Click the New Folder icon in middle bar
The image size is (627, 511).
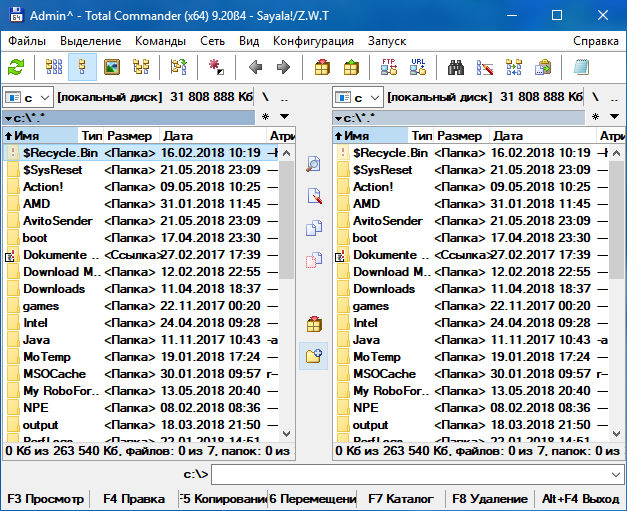[x=313, y=356]
